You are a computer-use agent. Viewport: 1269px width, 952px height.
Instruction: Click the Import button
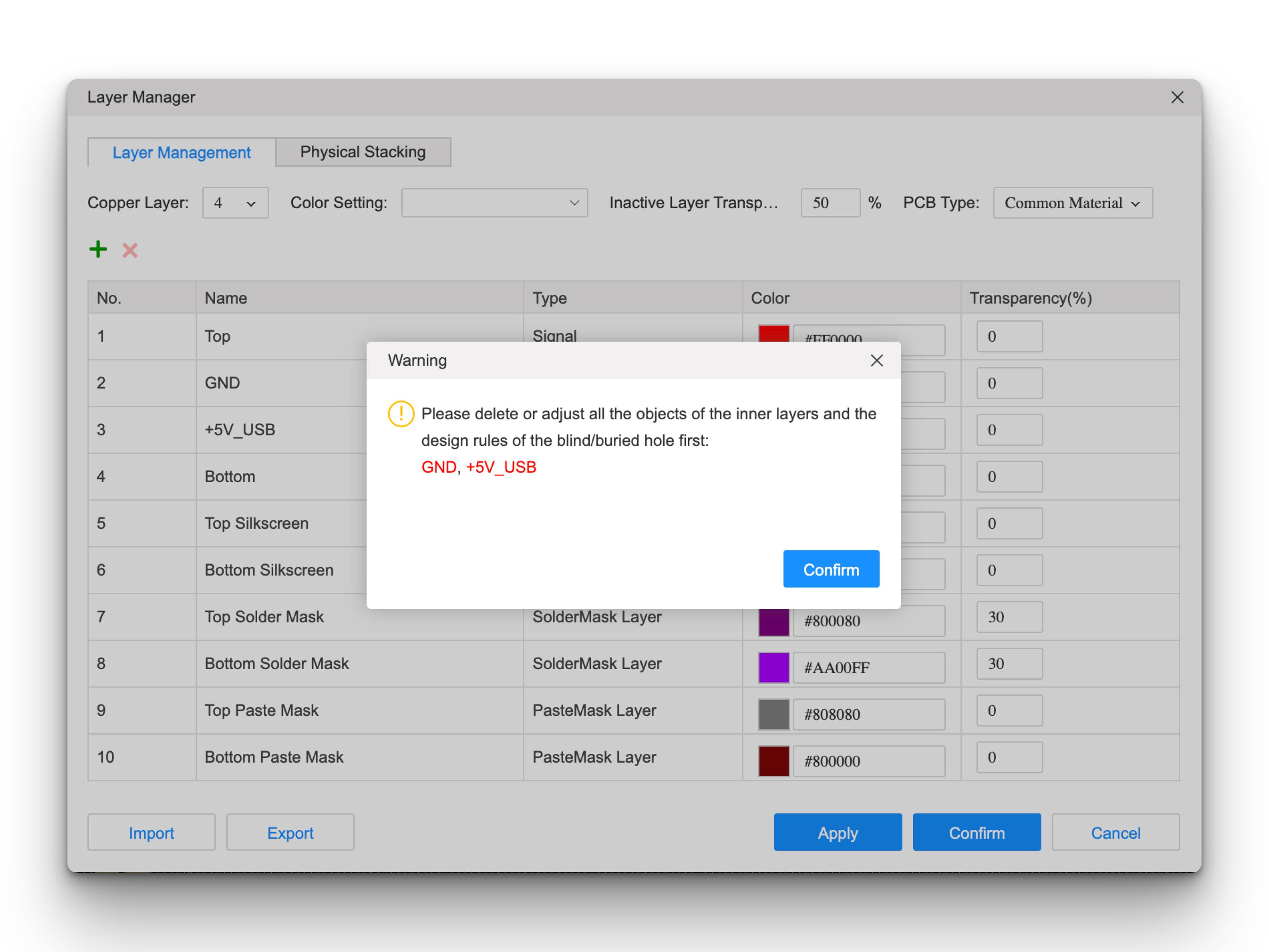click(151, 833)
